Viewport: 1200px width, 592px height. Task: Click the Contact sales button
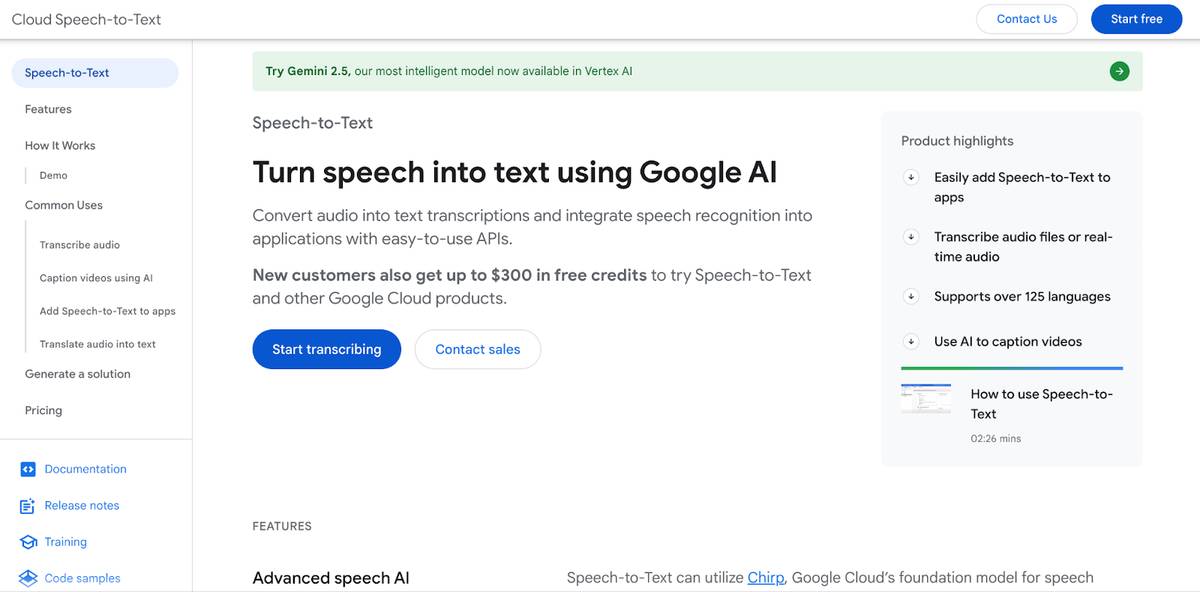click(x=478, y=349)
